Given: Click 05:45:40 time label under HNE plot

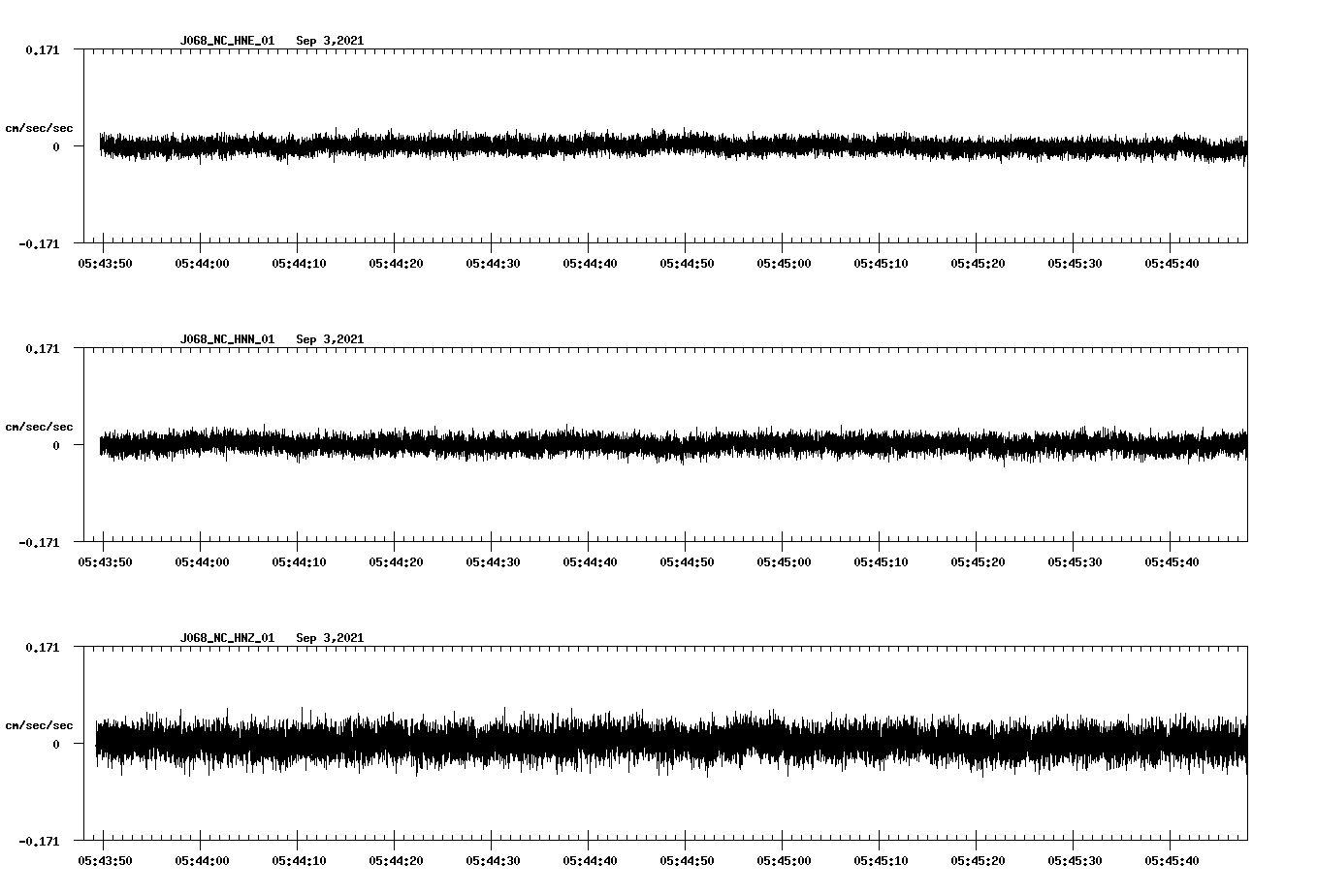Looking at the screenshot, I should (1172, 264).
